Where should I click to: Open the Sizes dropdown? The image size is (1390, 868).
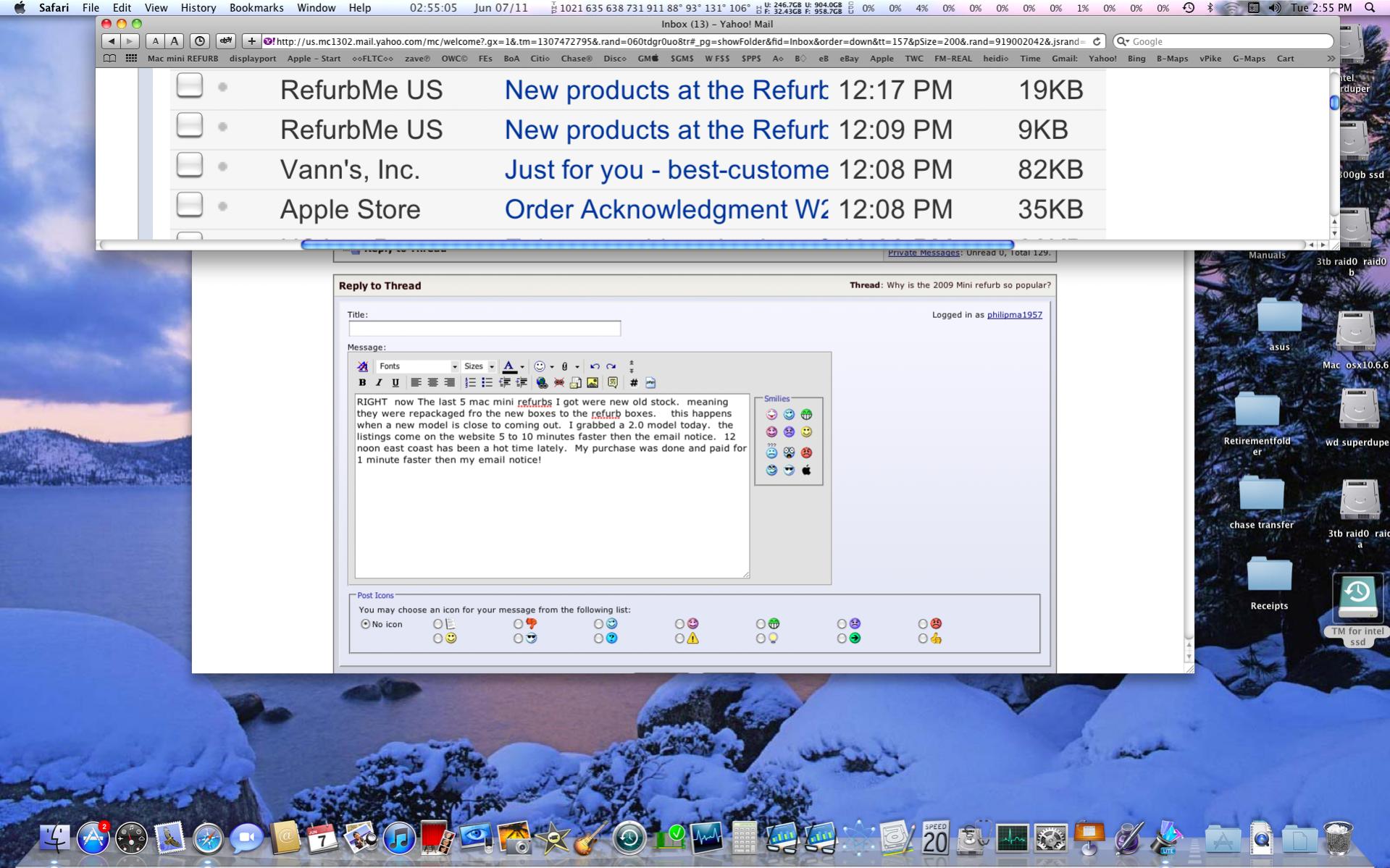tap(479, 366)
